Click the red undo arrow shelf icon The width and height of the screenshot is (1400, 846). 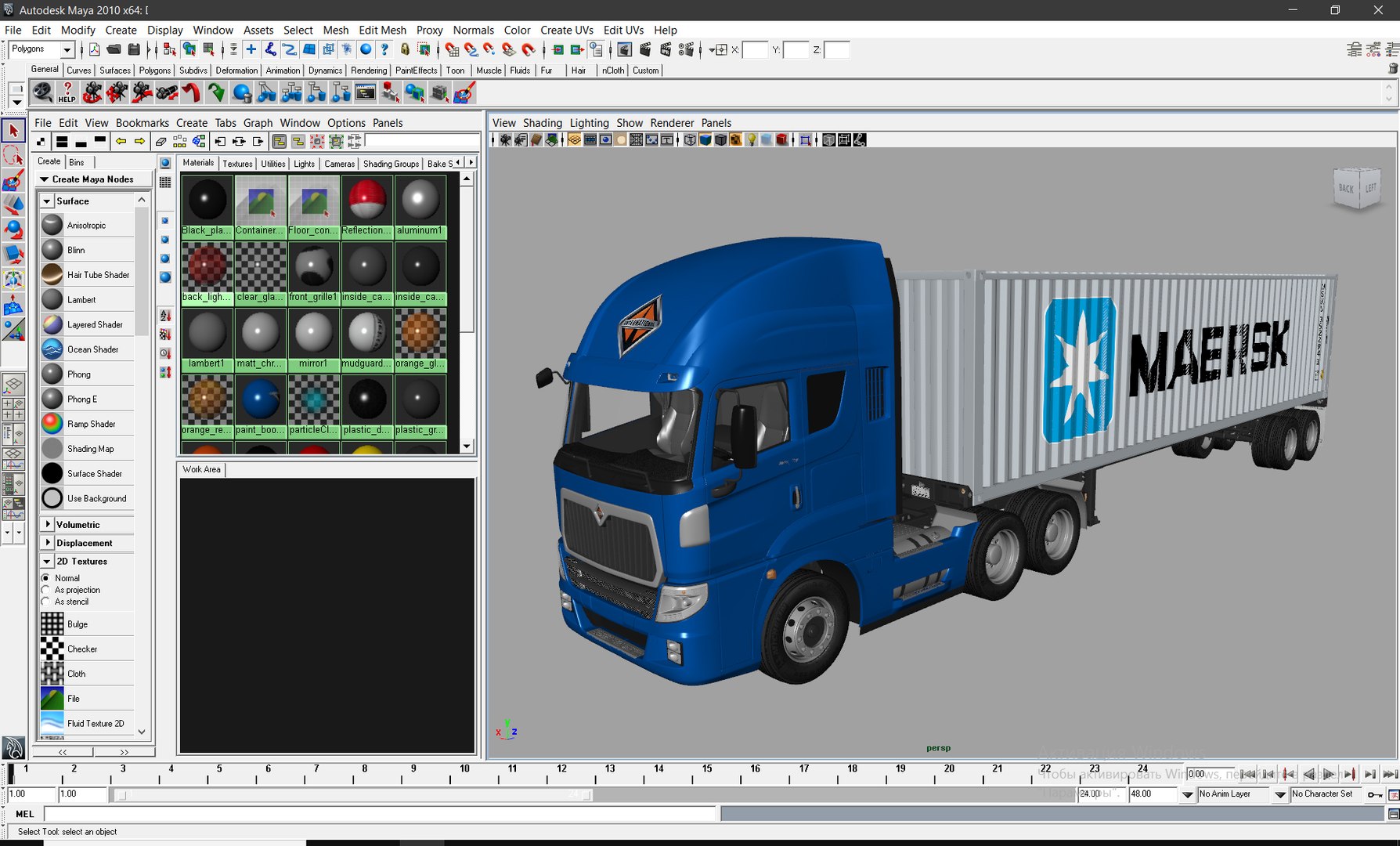click(x=191, y=92)
